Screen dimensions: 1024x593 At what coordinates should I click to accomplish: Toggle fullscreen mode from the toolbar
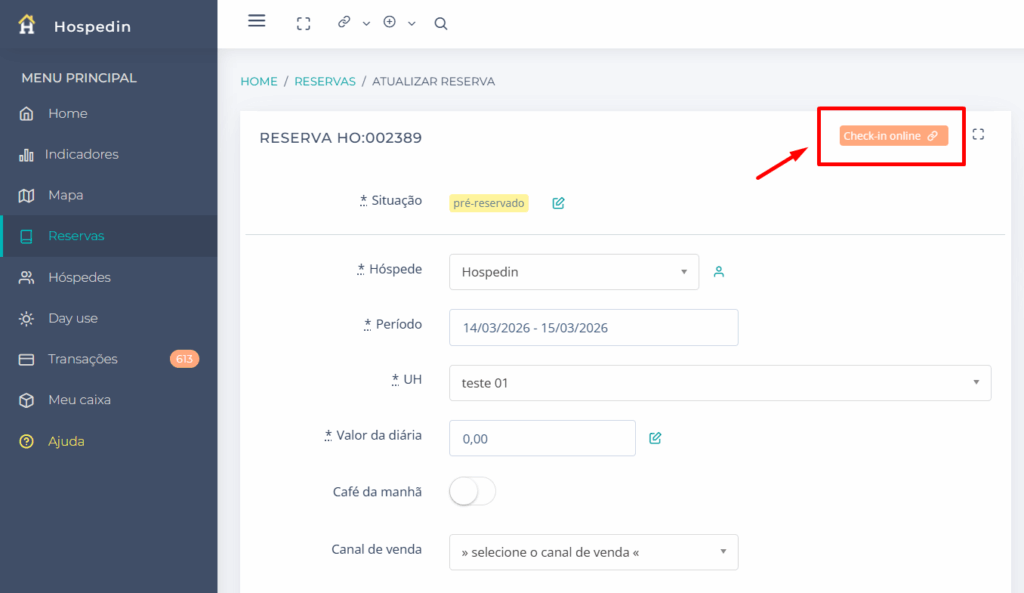tap(303, 22)
